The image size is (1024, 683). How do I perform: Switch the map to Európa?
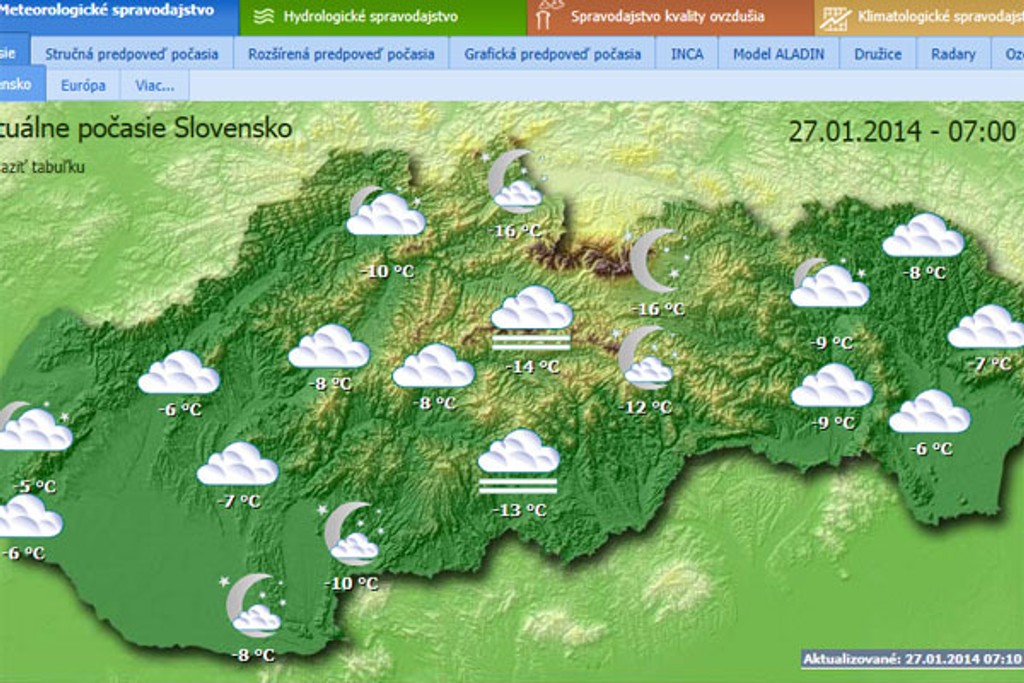[x=83, y=86]
